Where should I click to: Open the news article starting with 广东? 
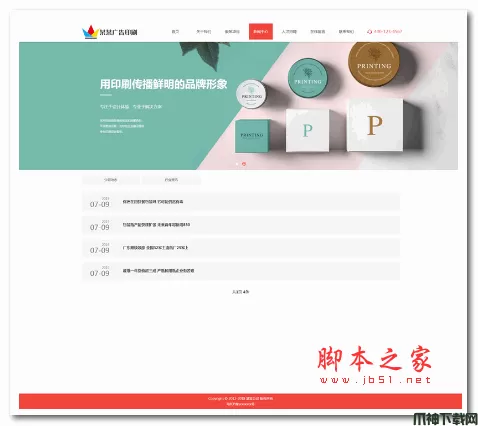click(241, 248)
